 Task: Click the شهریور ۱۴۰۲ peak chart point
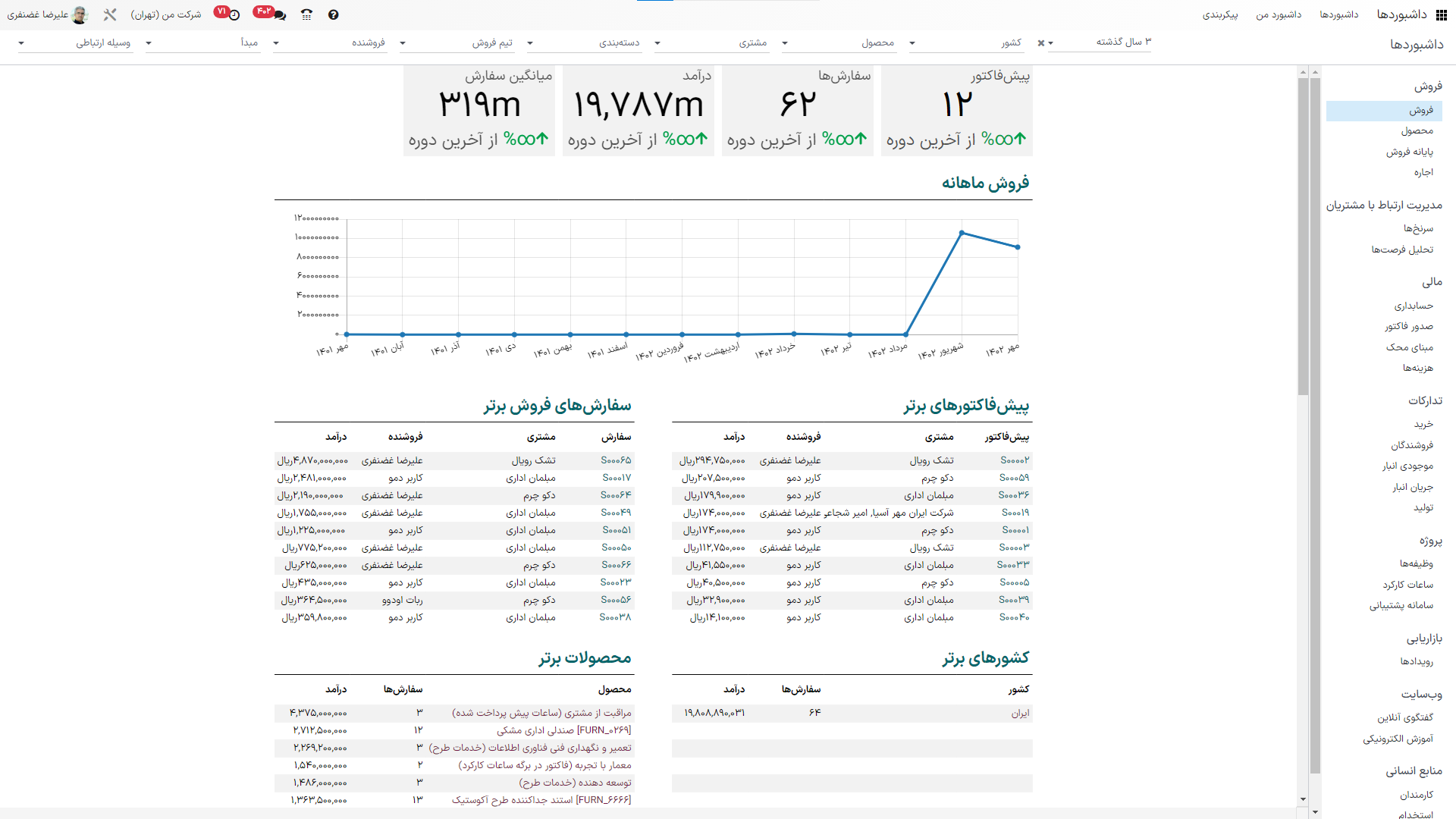point(962,233)
